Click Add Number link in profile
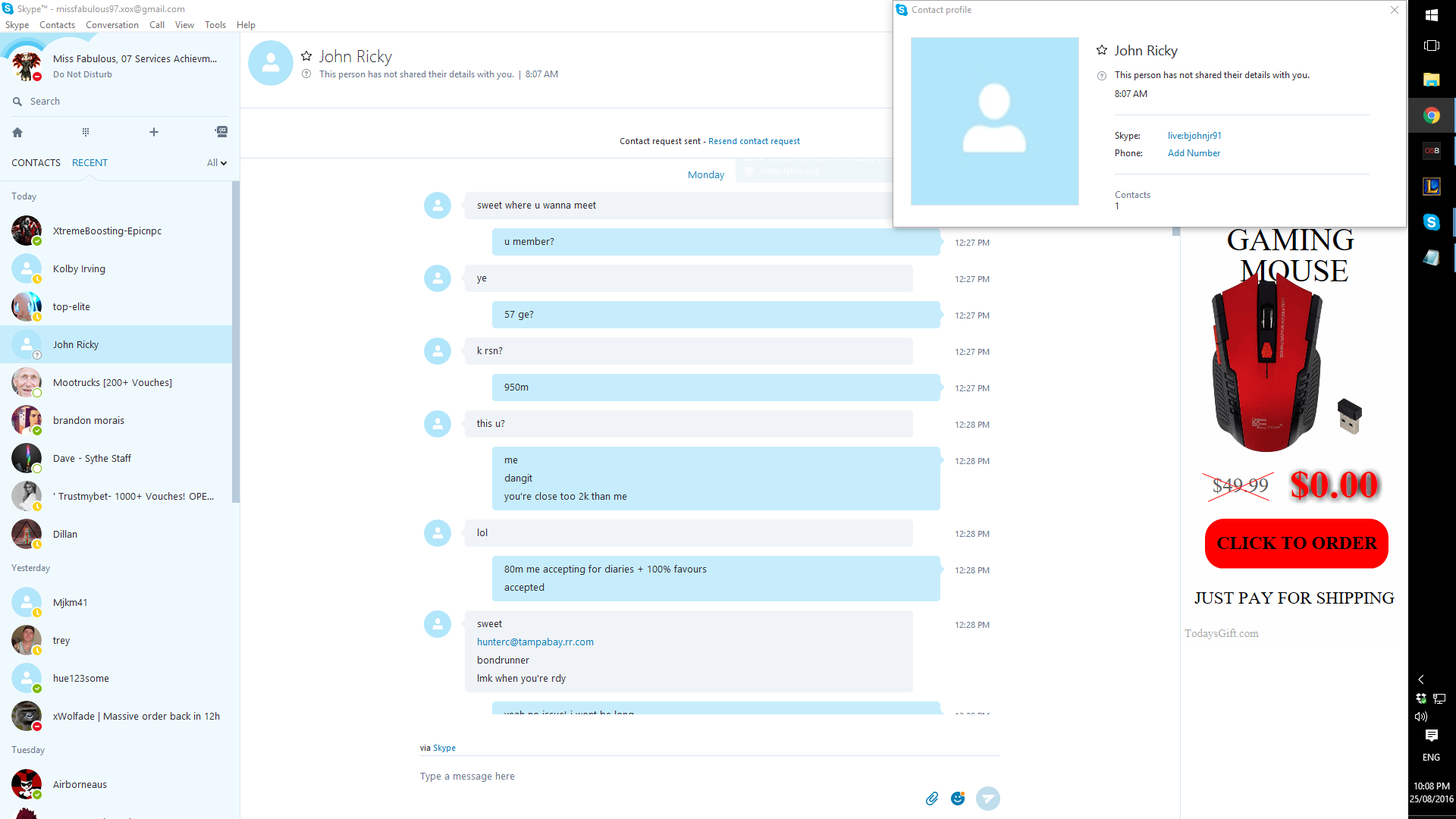 pos(1194,153)
